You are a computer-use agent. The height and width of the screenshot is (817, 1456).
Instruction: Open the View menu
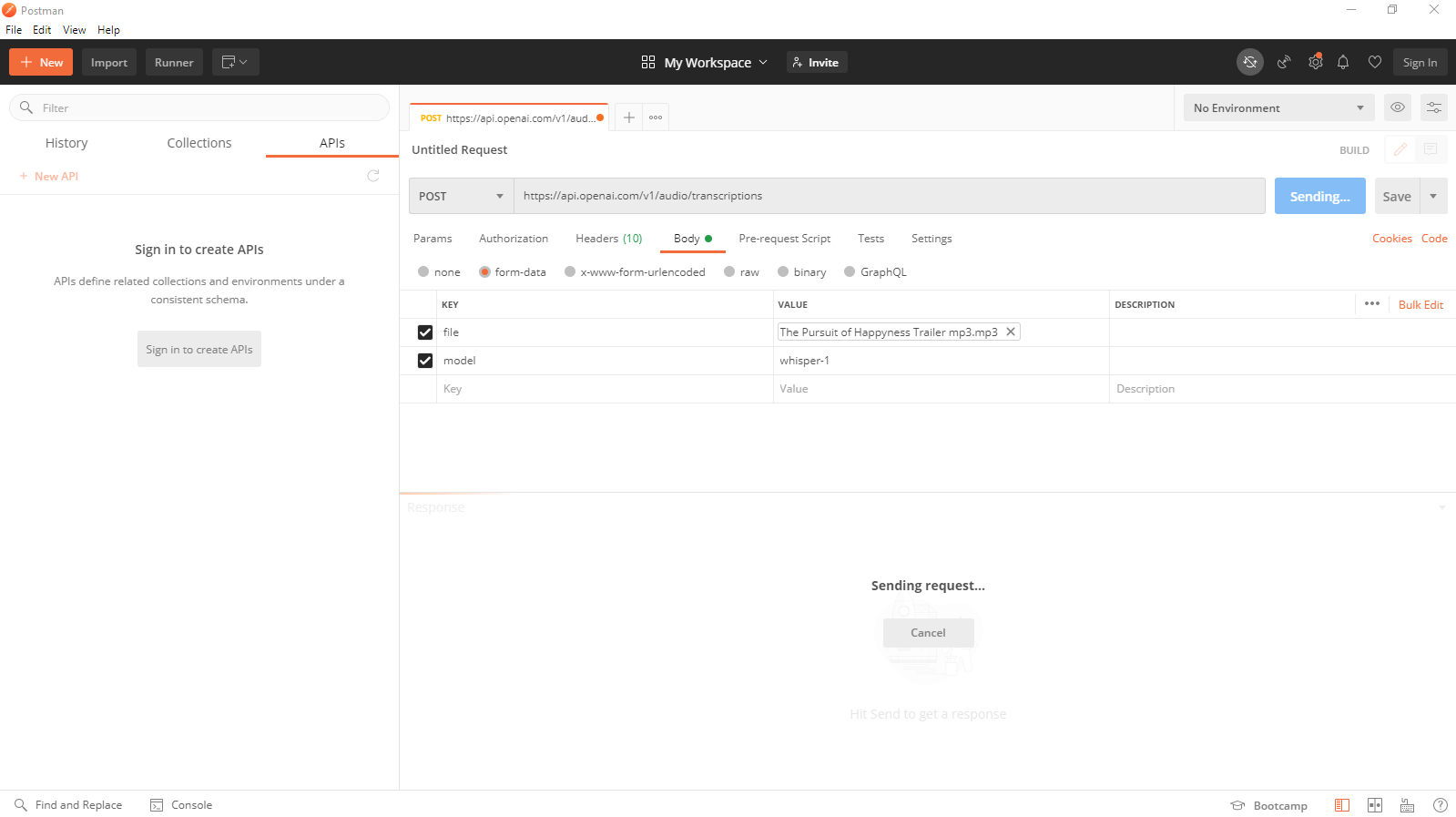point(74,30)
